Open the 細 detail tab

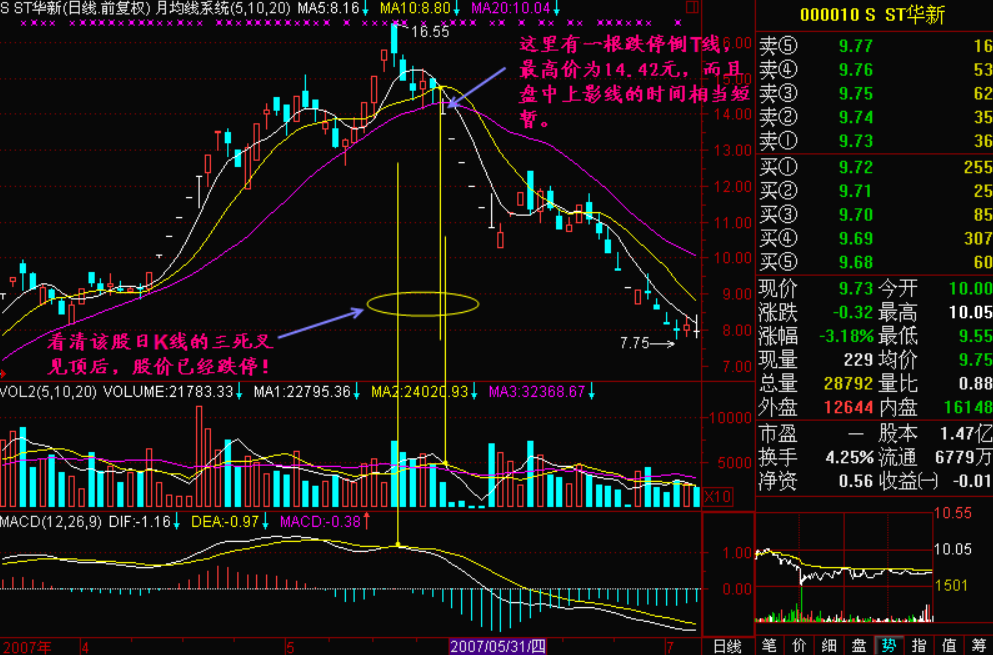point(828,645)
